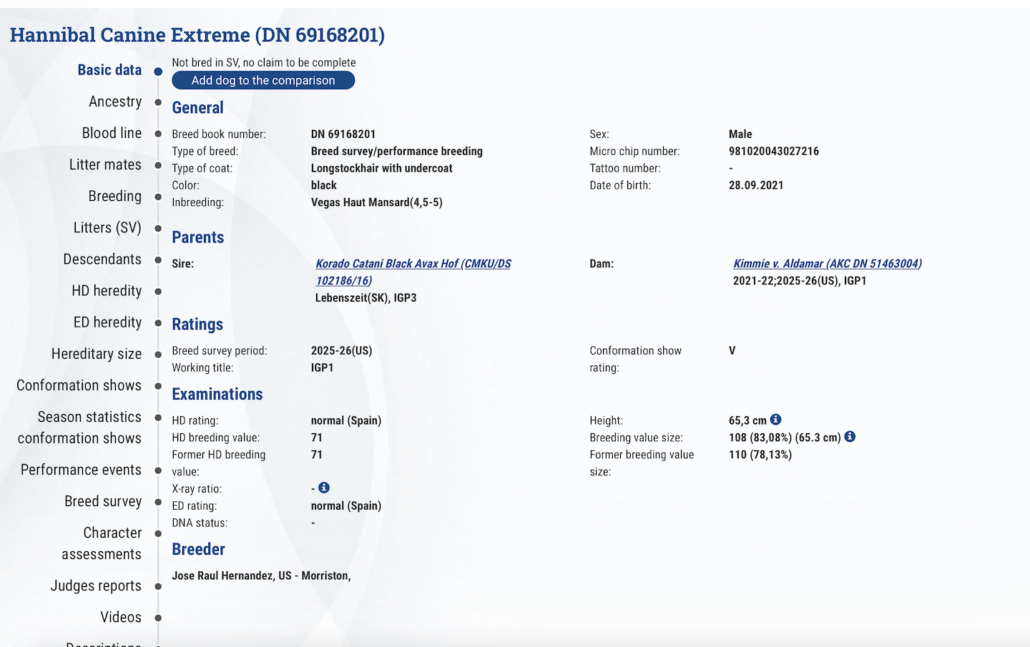View Hereditary size section

pos(96,354)
